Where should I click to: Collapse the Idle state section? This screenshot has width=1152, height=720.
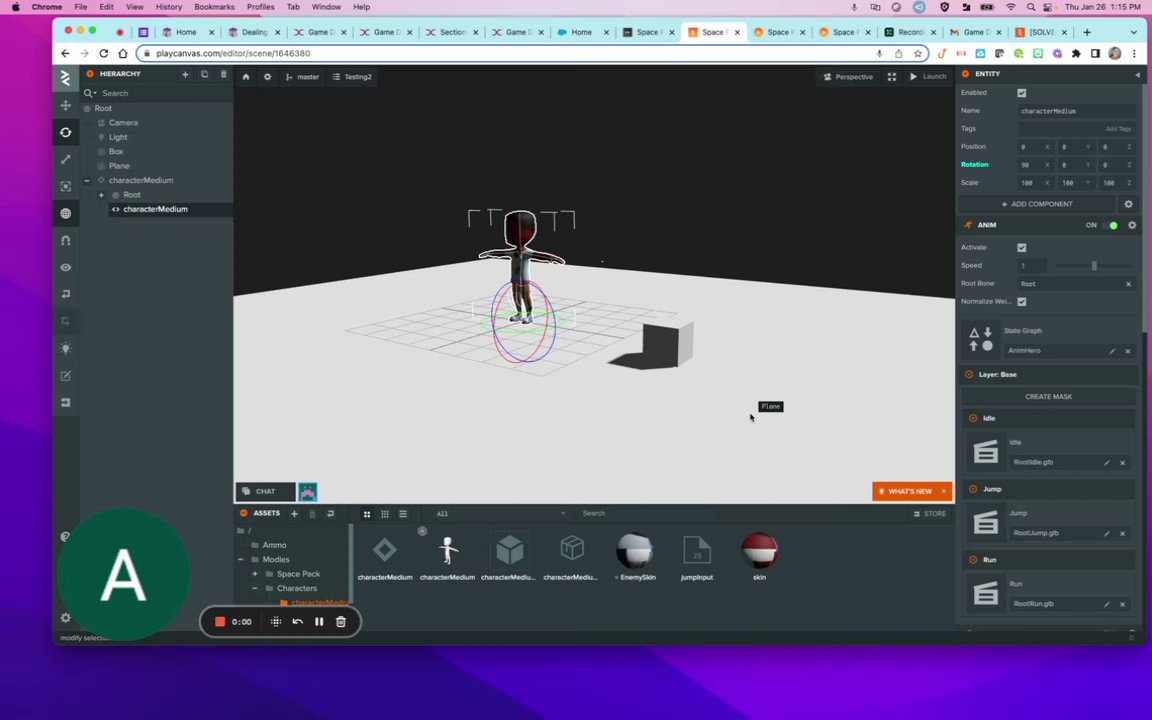pos(973,418)
